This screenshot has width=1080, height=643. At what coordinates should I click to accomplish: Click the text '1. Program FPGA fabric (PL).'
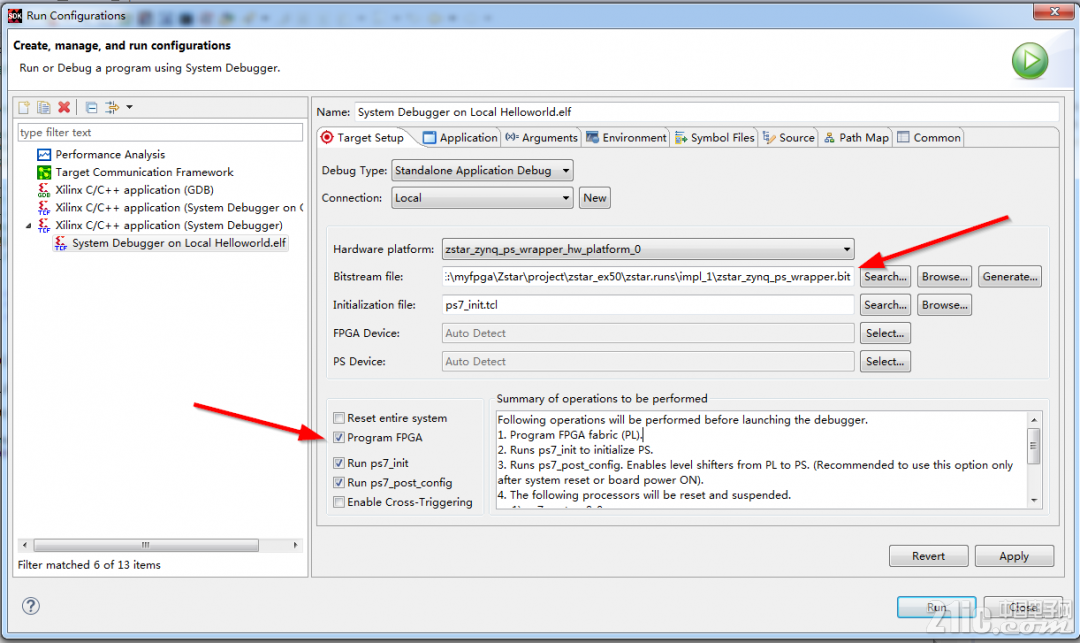click(570, 435)
